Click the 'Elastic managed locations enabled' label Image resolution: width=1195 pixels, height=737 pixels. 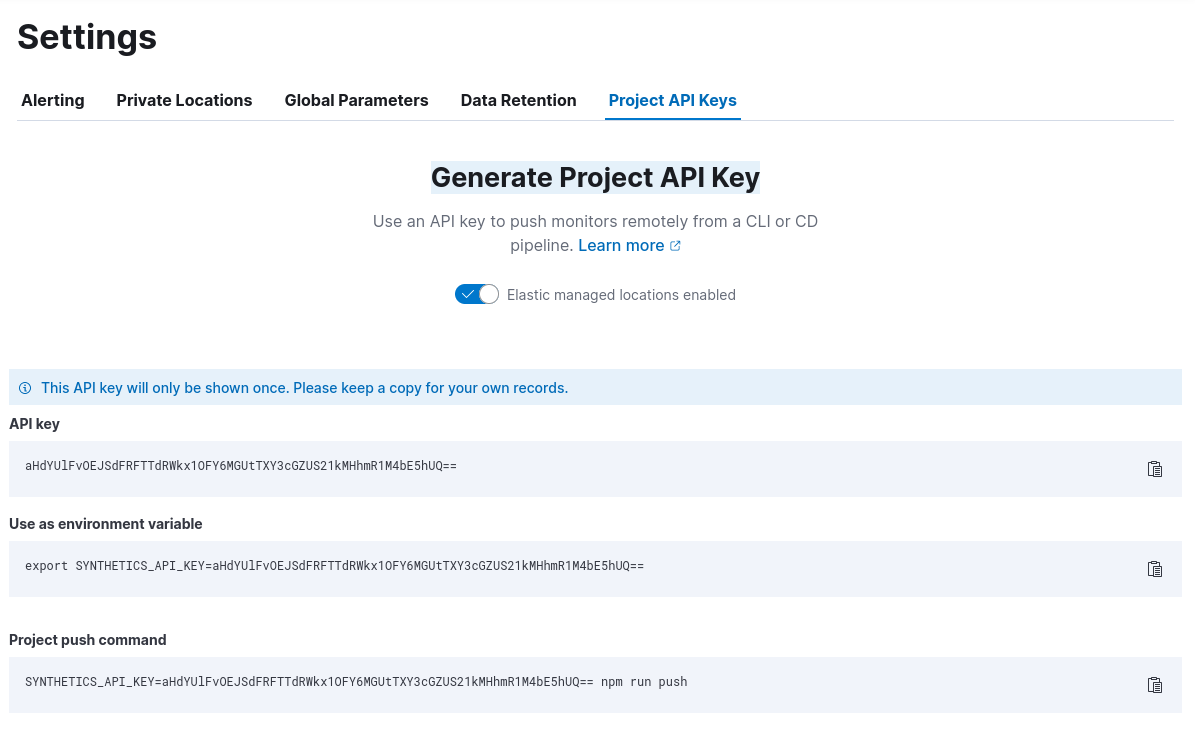click(621, 295)
